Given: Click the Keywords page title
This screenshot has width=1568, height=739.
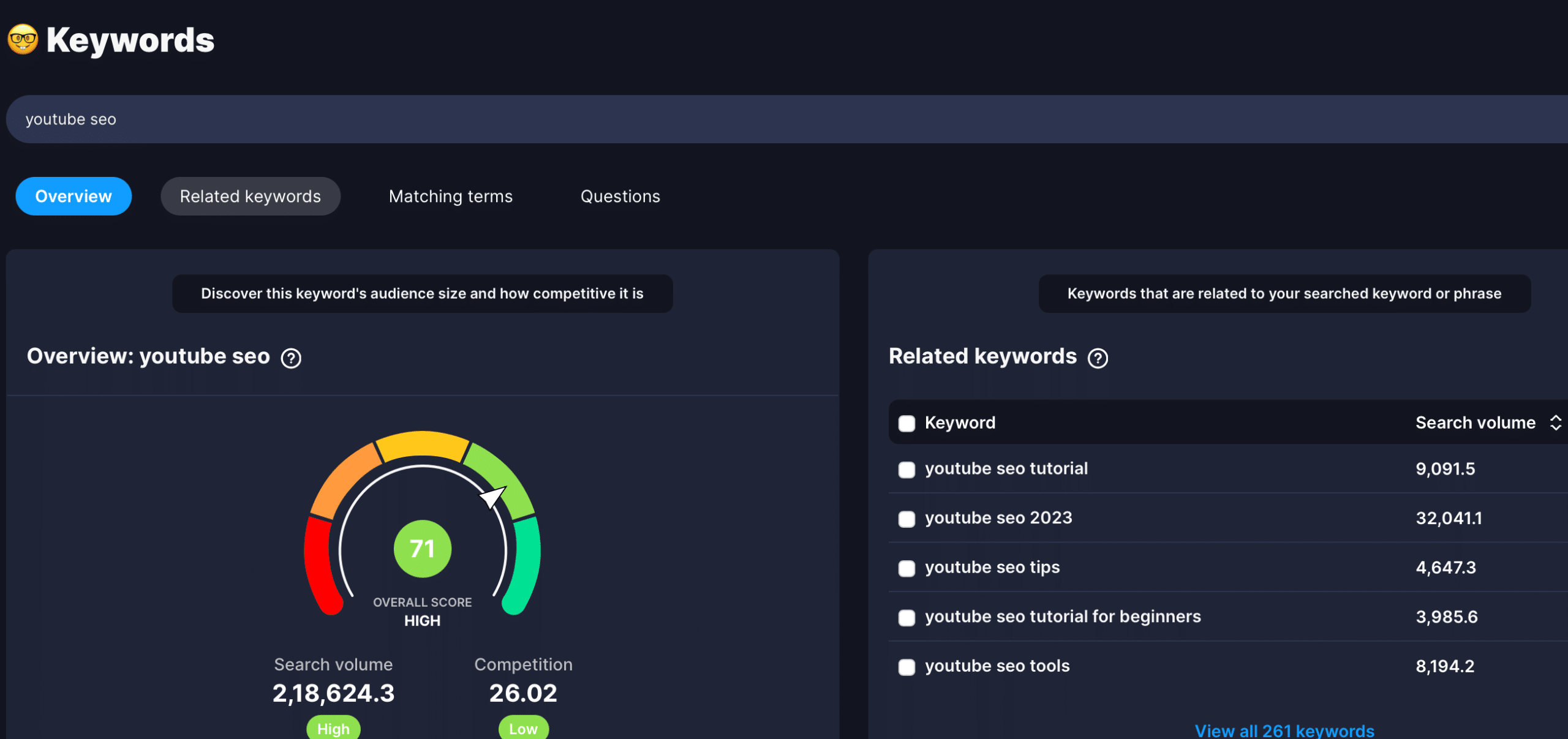Looking at the screenshot, I should coord(130,40).
